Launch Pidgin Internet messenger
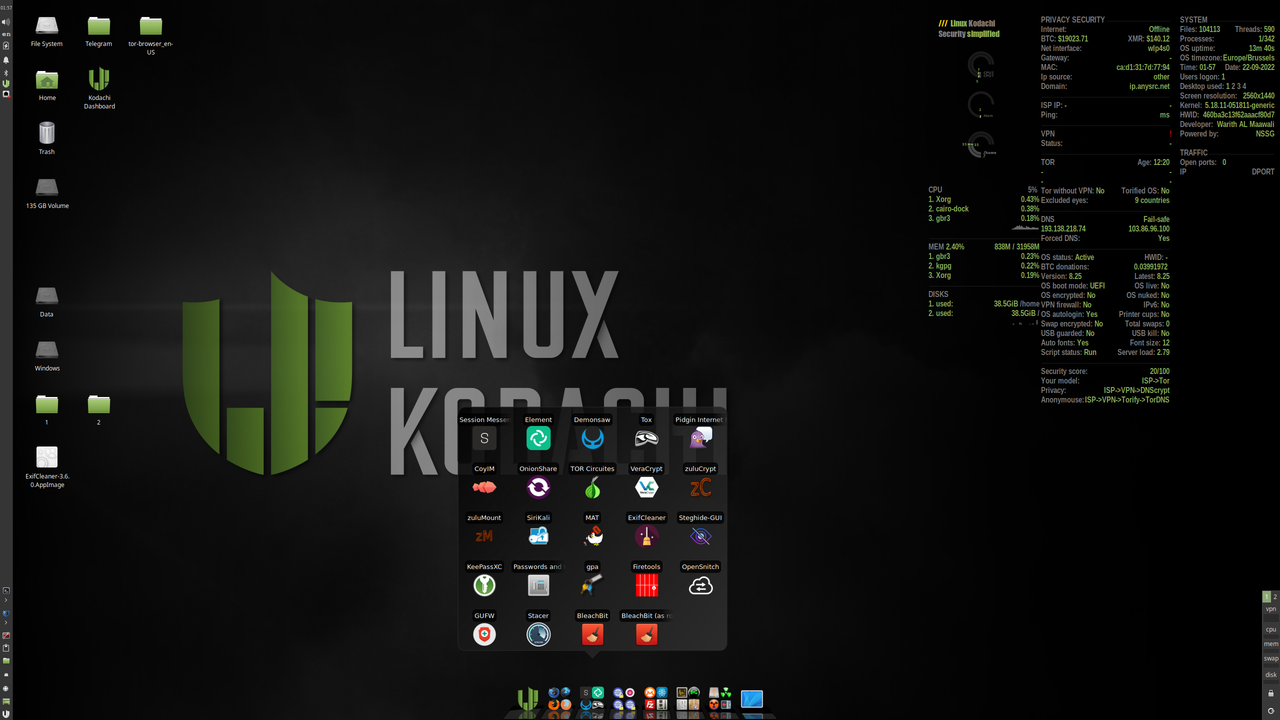 (x=700, y=438)
